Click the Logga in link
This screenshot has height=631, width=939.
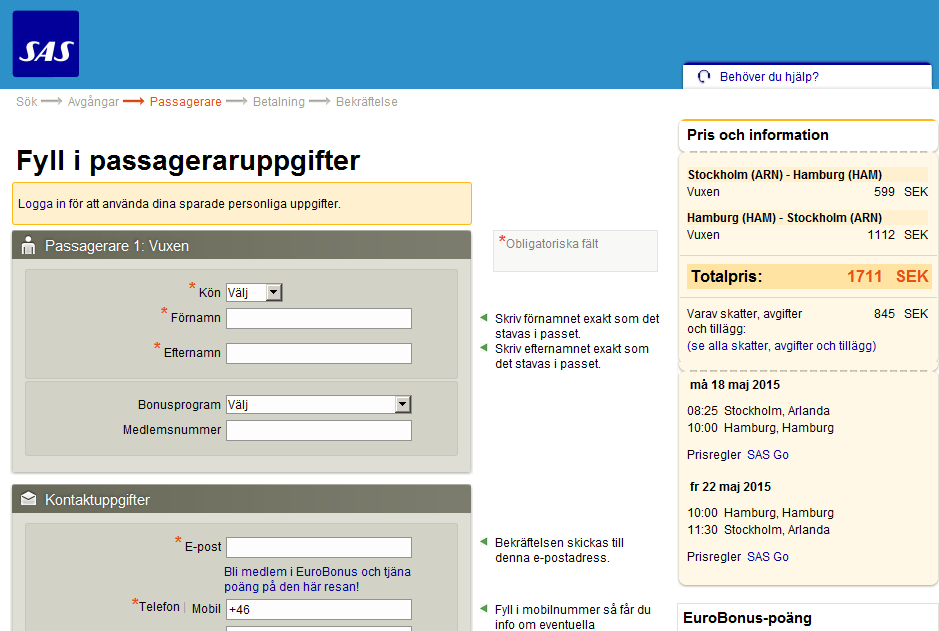42,204
